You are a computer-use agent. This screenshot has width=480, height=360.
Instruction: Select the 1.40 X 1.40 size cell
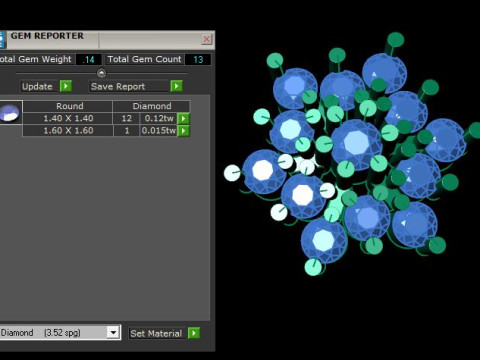coord(68,118)
